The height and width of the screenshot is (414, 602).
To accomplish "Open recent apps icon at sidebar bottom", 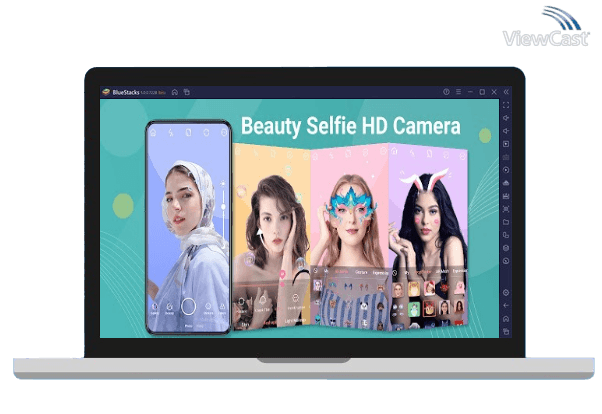I will [x=506, y=331].
